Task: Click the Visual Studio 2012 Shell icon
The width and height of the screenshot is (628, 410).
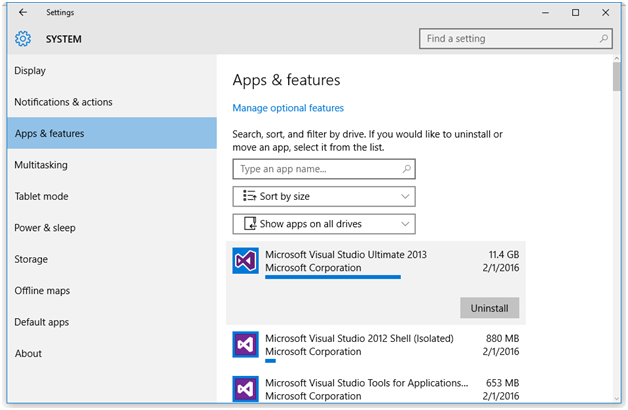Action: [246, 345]
